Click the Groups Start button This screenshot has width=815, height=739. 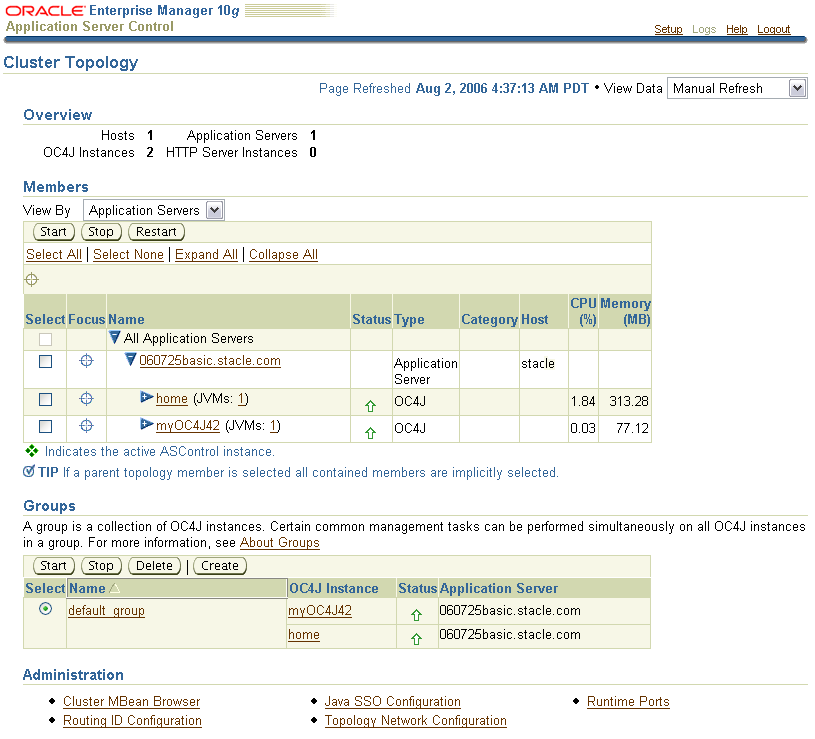point(54,566)
